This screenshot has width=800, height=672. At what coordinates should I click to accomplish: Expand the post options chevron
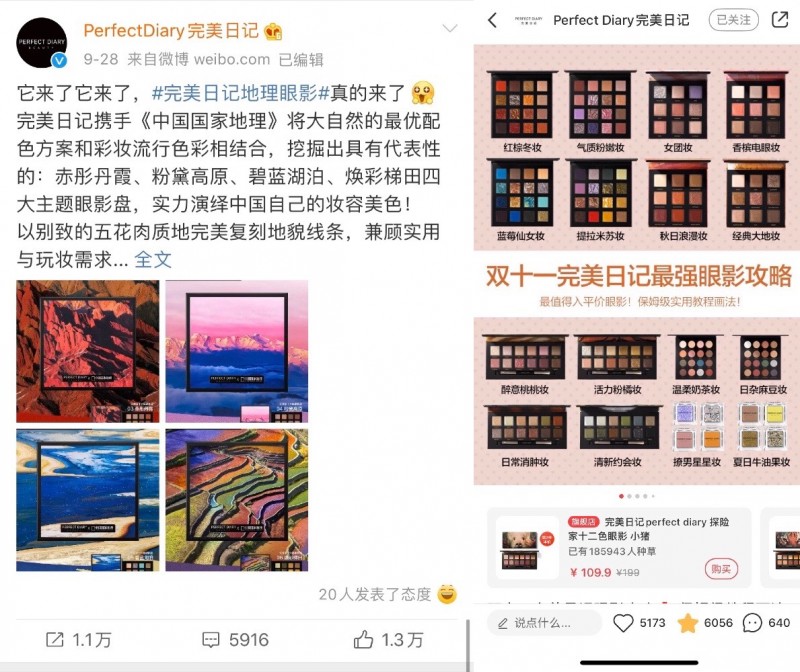[449, 28]
